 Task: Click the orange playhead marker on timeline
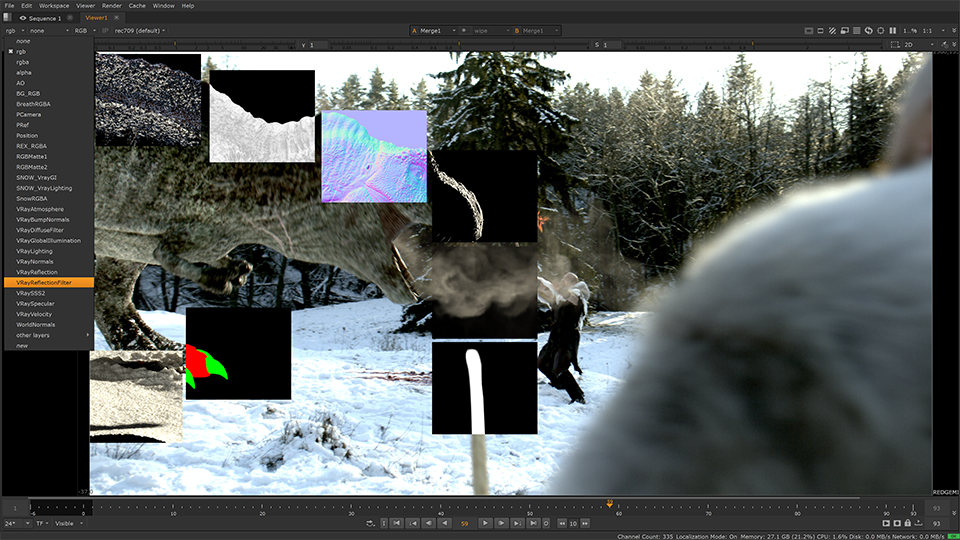coord(609,504)
